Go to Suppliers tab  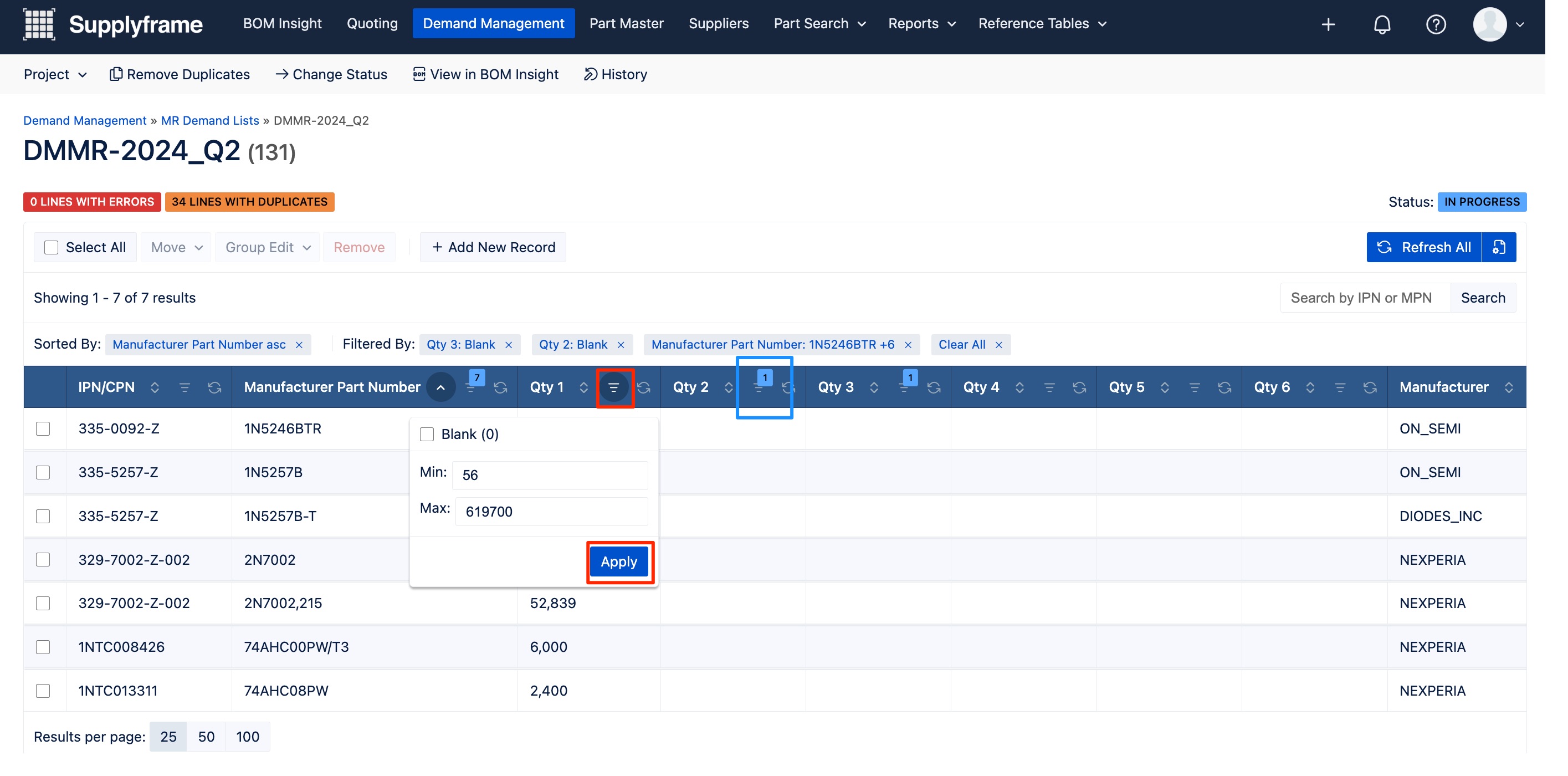pyautogui.click(x=718, y=23)
